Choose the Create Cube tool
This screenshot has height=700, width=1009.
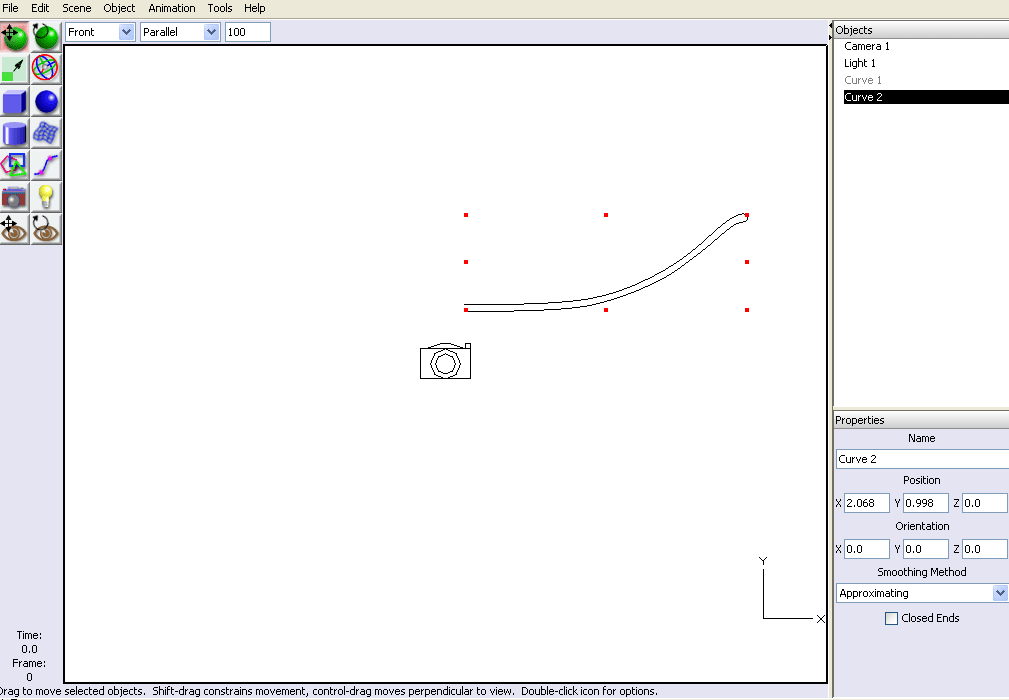tap(15, 101)
